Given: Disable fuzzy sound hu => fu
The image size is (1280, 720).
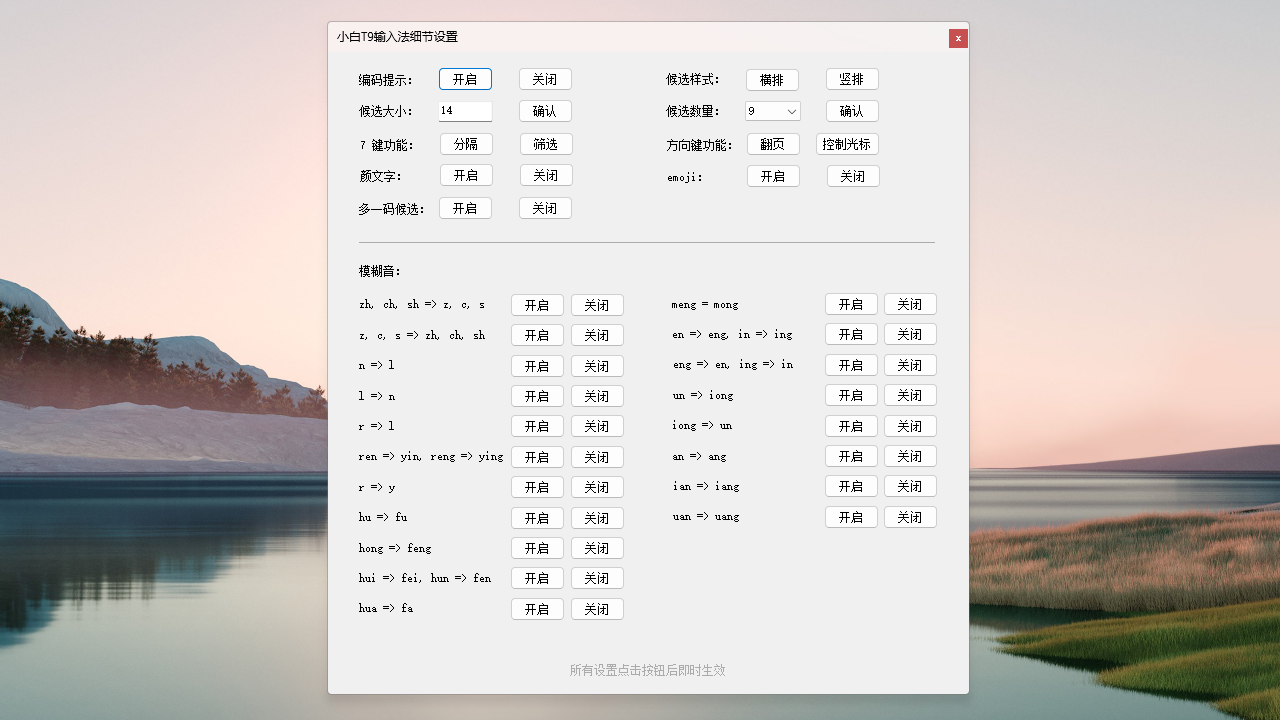Looking at the screenshot, I should [597, 518].
